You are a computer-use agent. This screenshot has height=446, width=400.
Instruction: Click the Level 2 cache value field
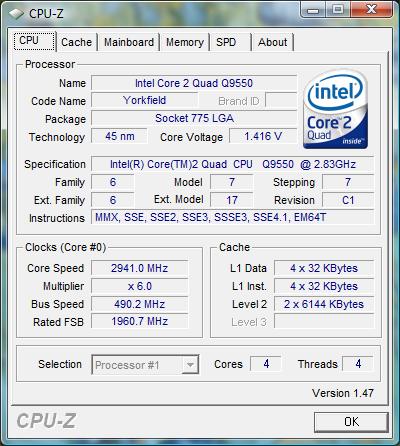324,304
